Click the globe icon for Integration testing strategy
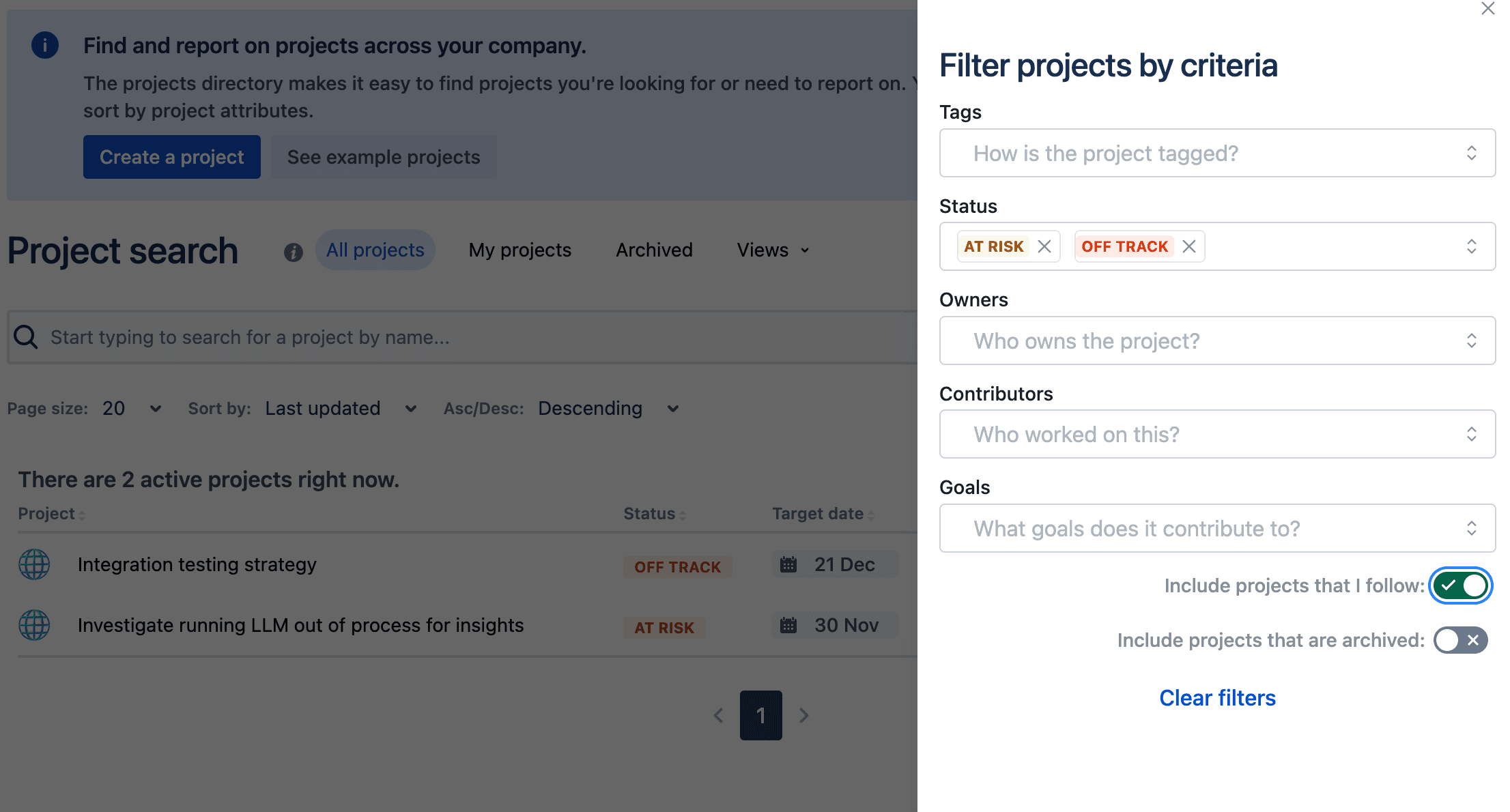 pyautogui.click(x=34, y=565)
